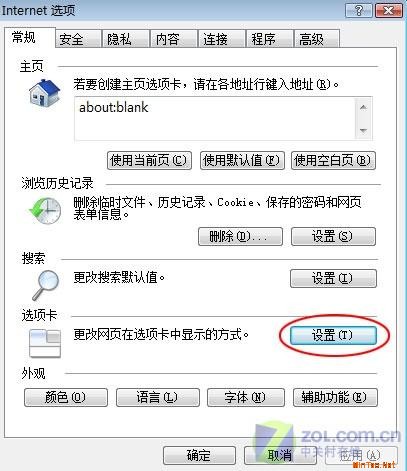This screenshot has height=471, width=407.
Task: Click 使用空白页(B) button
Action: click(333, 161)
